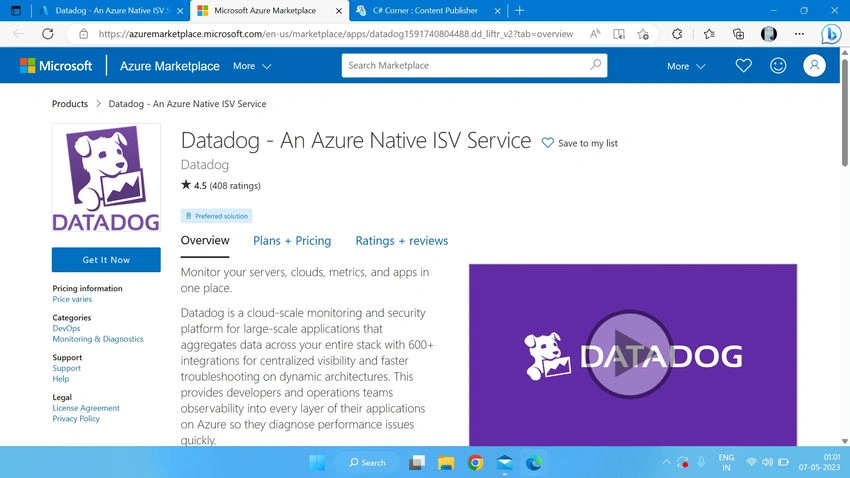This screenshot has height=478, width=850.
Task: Click the Read aloud icon
Action: [x=595, y=34]
